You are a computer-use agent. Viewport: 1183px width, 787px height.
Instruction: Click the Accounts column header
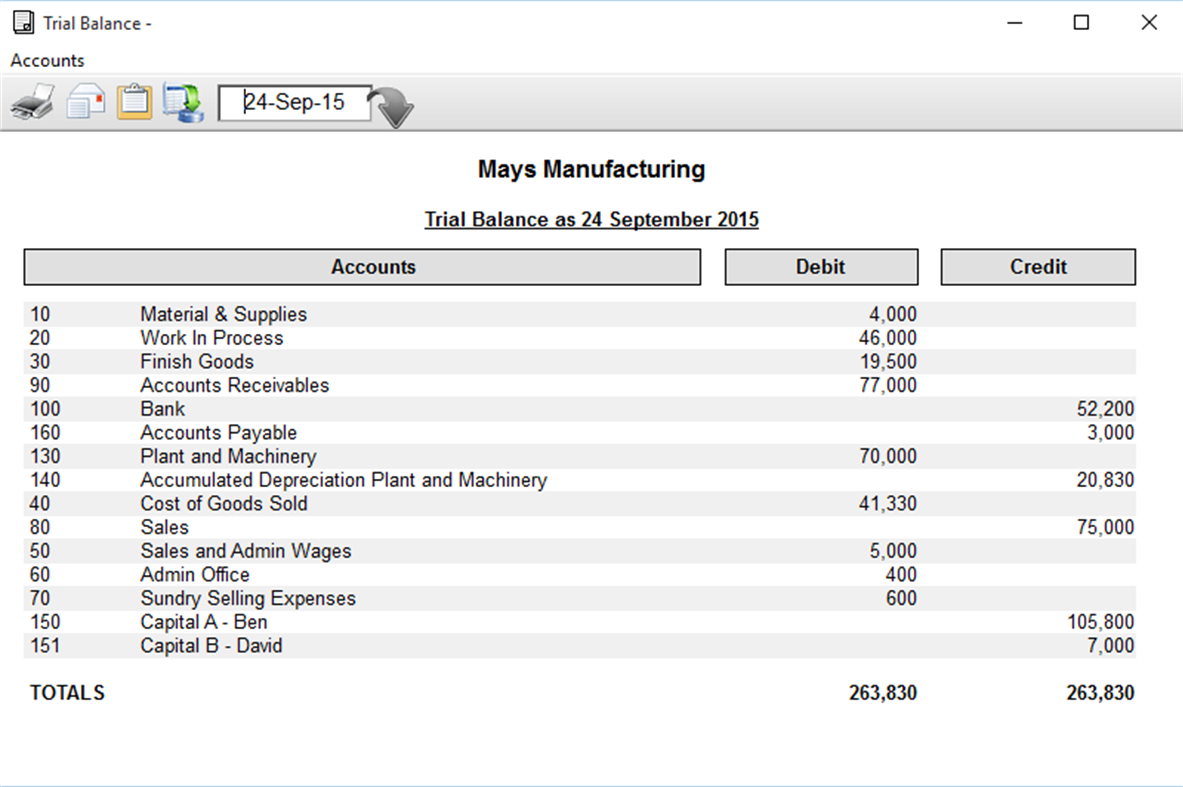coord(373,267)
